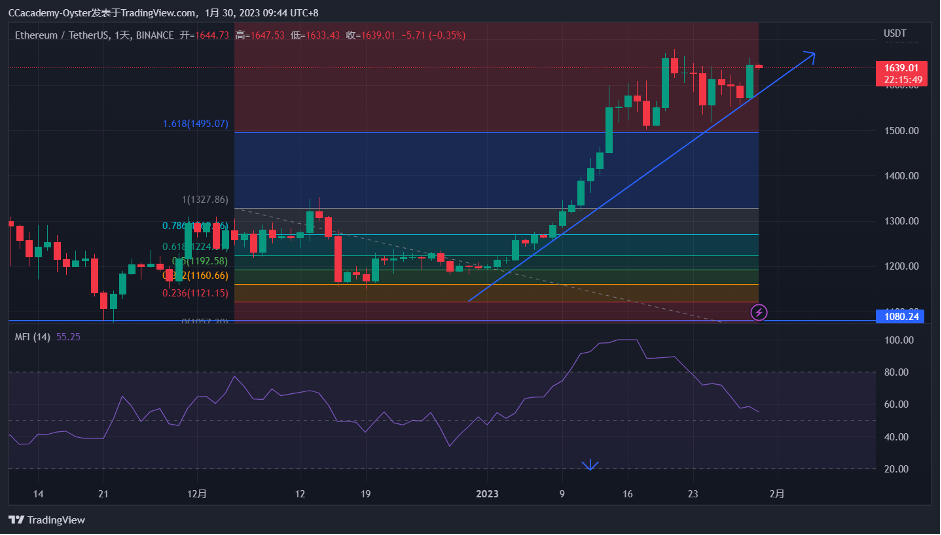Select the 0.236(1121.15) Fibonacci level label

[196, 293]
